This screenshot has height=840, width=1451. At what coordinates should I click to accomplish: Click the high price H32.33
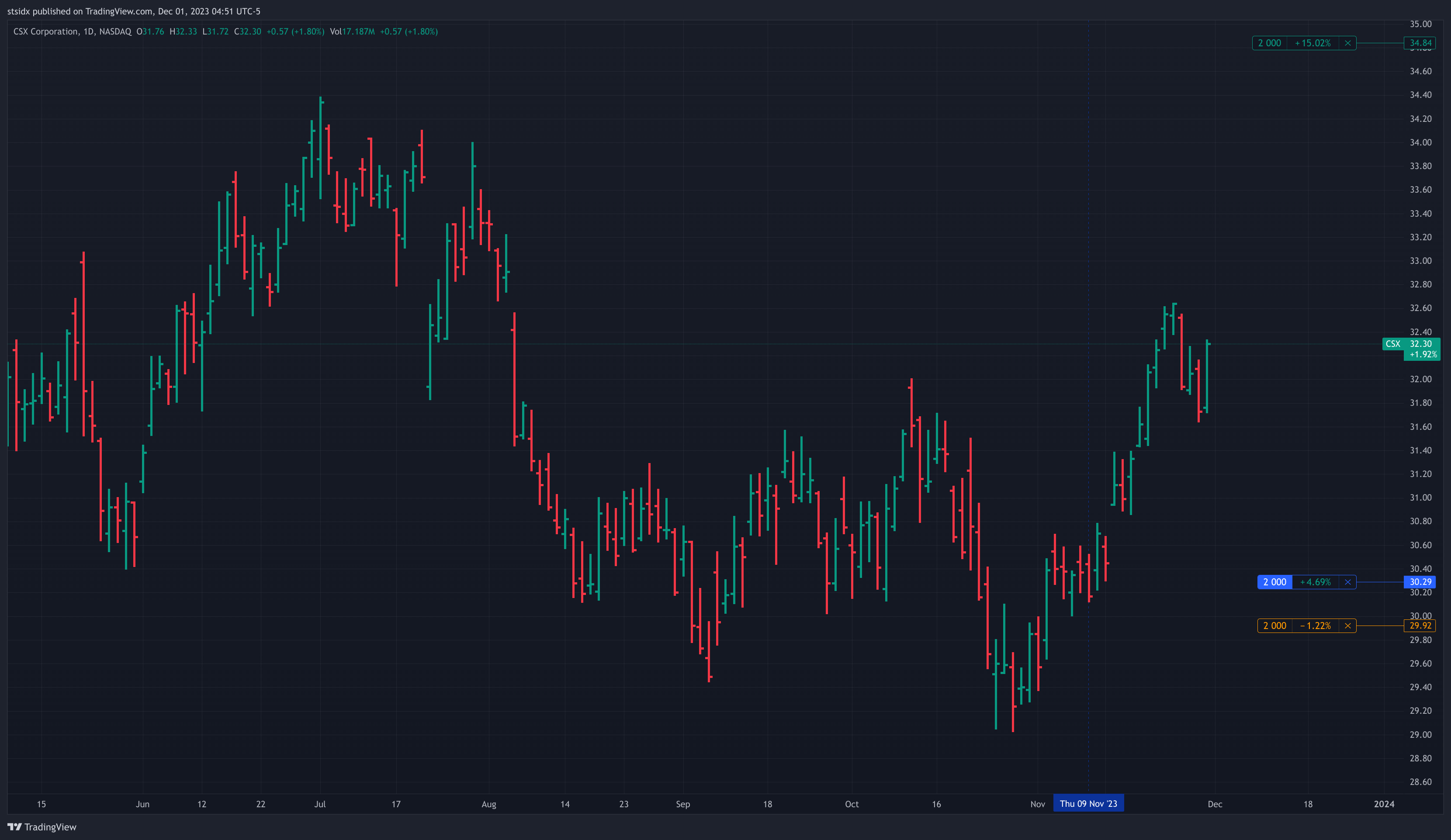(x=183, y=31)
